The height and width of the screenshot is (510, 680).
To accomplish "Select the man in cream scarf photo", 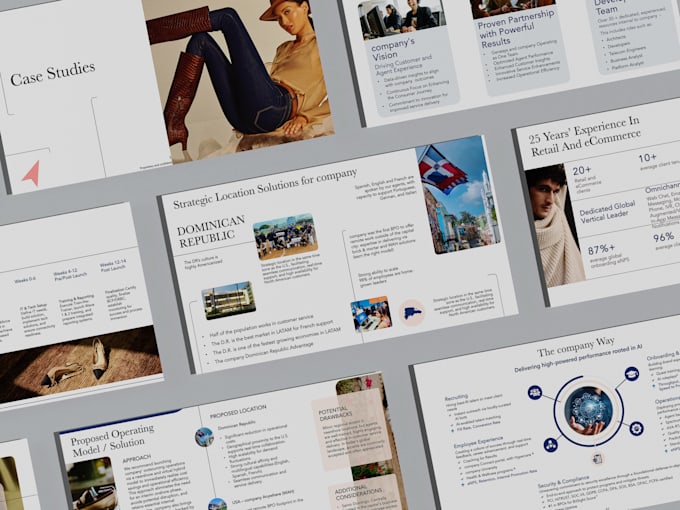I will (x=553, y=226).
